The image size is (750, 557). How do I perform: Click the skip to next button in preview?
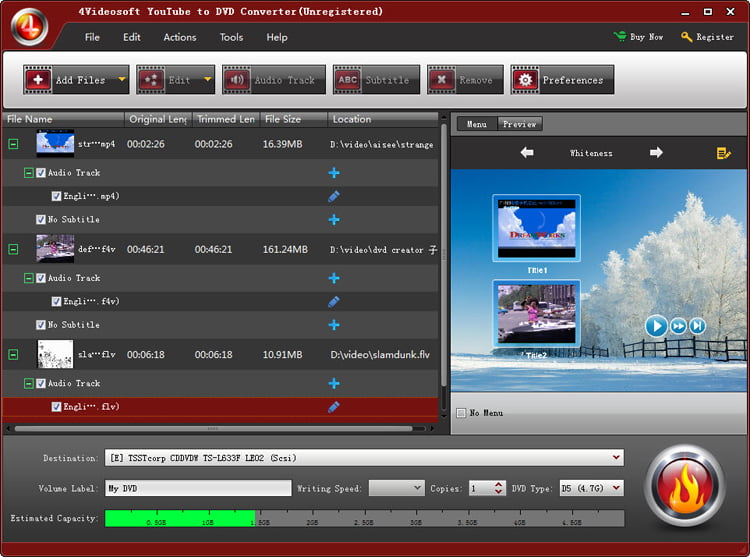tap(697, 326)
